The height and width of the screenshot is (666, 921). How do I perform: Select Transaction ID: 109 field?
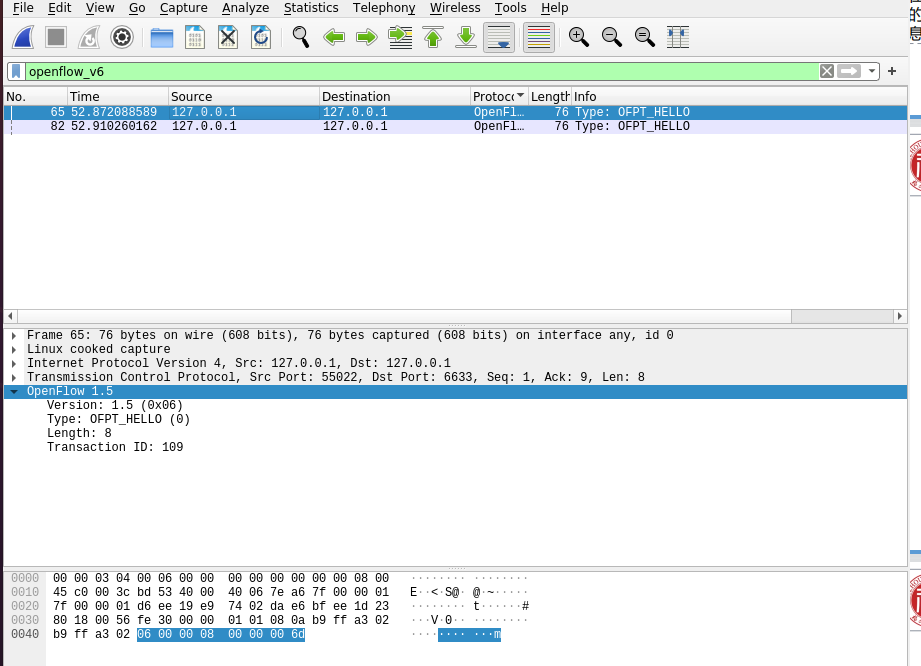pyautogui.click(x=115, y=448)
